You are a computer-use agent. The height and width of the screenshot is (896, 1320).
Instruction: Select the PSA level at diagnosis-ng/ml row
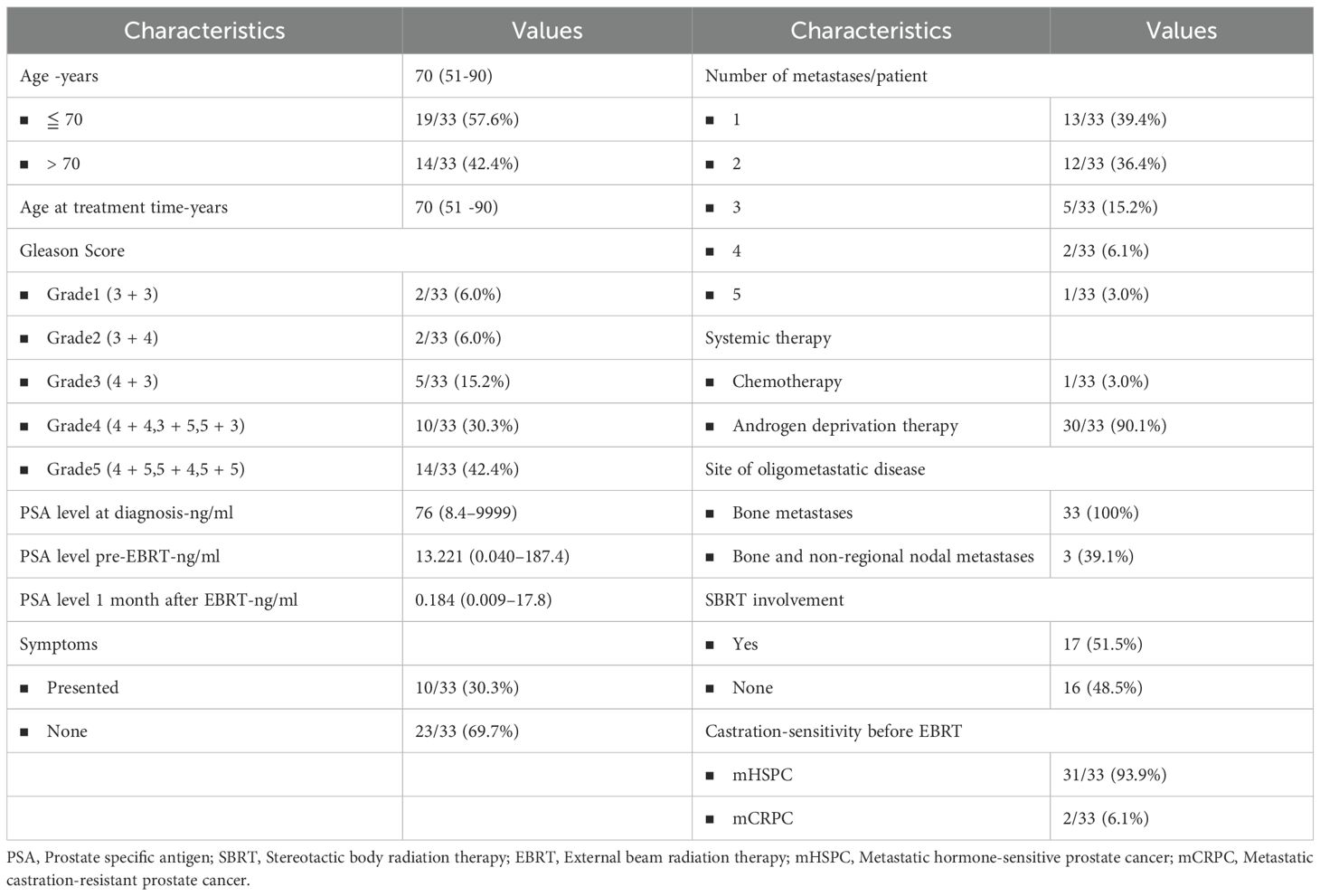click(127, 513)
